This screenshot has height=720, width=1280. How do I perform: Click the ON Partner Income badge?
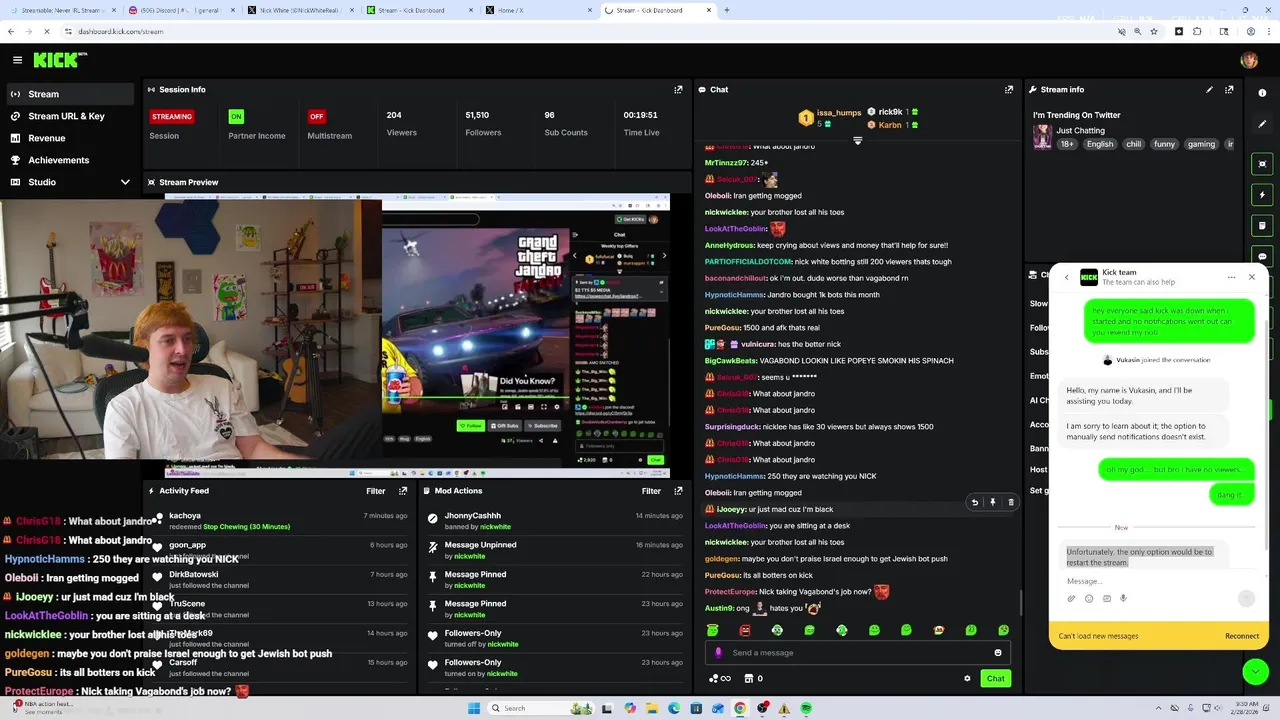pos(236,116)
